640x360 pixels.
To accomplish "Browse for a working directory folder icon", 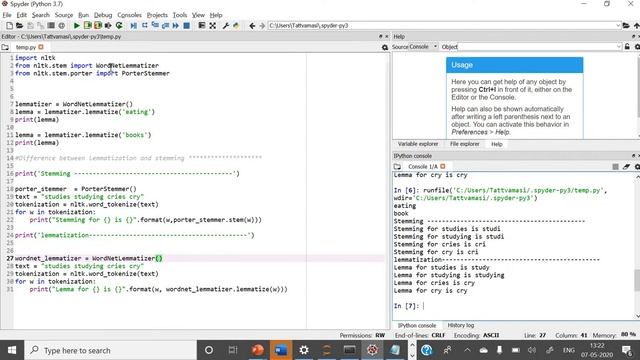I will click(x=626, y=25).
